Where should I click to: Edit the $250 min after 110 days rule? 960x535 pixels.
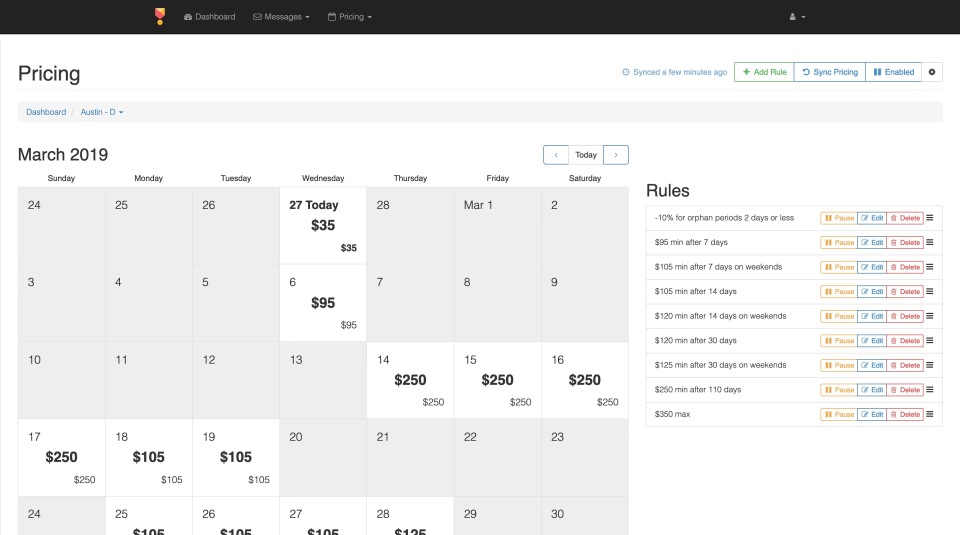click(x=872, y=389)
